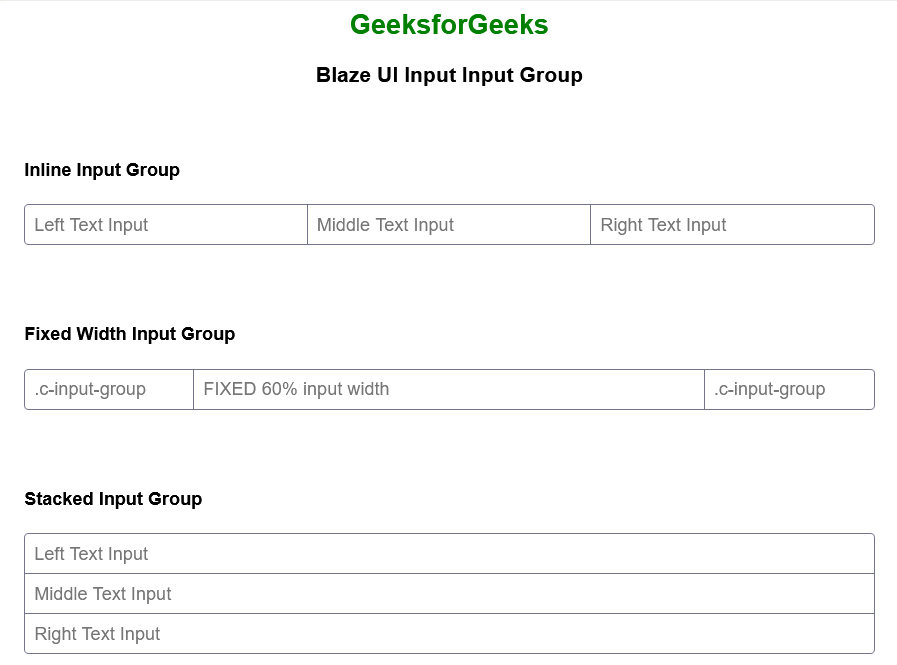Click the green GeeksforGeeks title
The image size is (897, 665).
point(449,25)
